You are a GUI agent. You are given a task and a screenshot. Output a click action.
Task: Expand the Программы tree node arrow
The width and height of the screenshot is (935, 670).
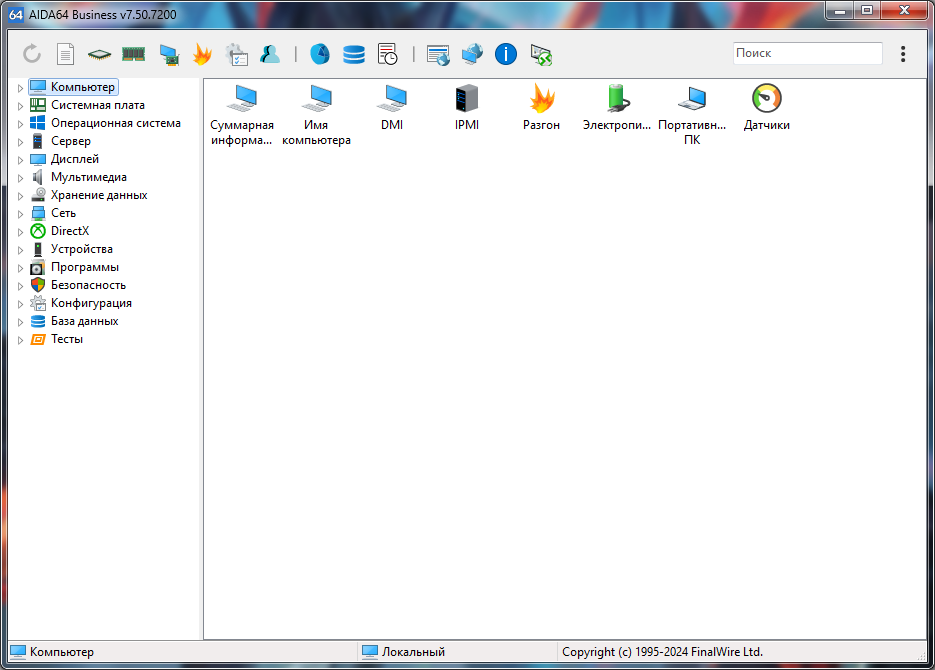tap(20, 268)
